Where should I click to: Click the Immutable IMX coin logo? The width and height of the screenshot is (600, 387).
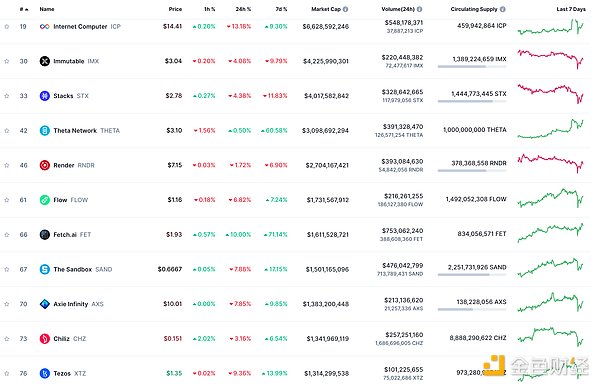click(45, 61)
